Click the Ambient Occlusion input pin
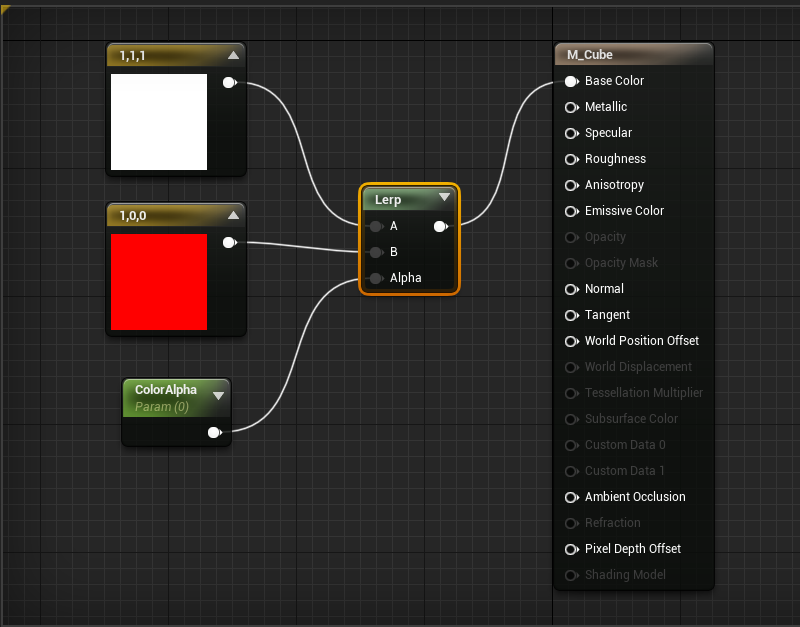Image resolution: width=800 pixels, height=627 pixels. [571, 497]
